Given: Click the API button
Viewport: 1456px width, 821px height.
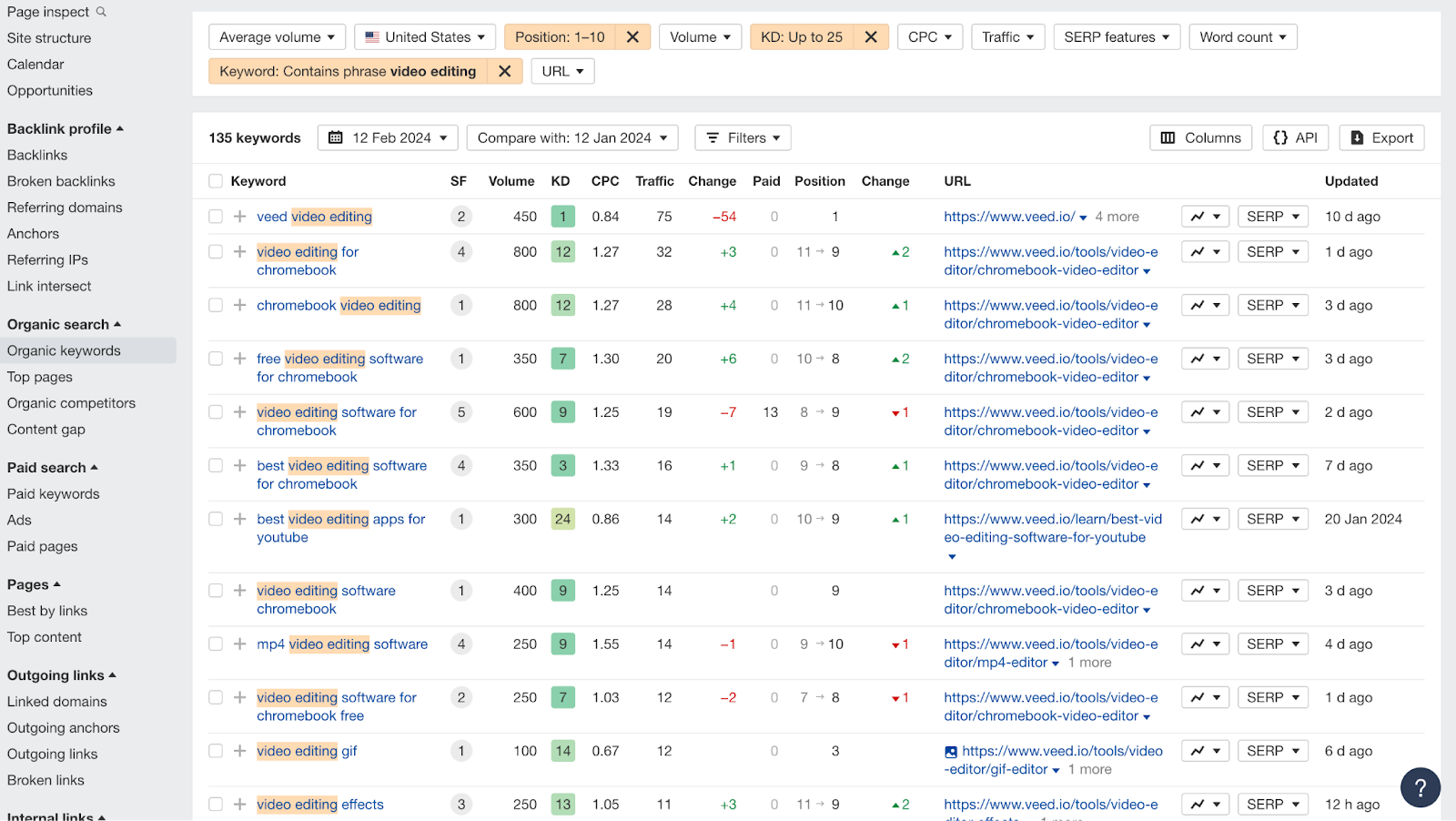Looking at the screenshot, I should click(x=1296, y=138).
